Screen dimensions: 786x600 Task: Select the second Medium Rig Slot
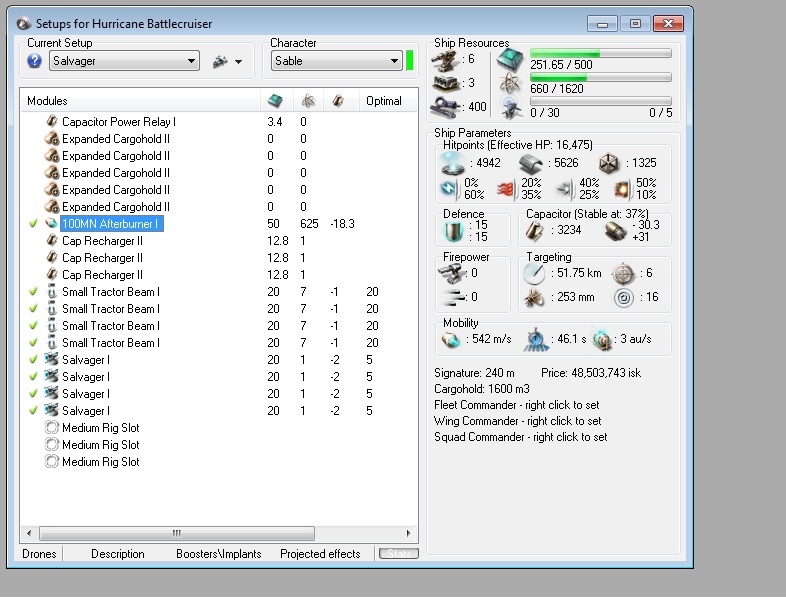tap(100, 445)
